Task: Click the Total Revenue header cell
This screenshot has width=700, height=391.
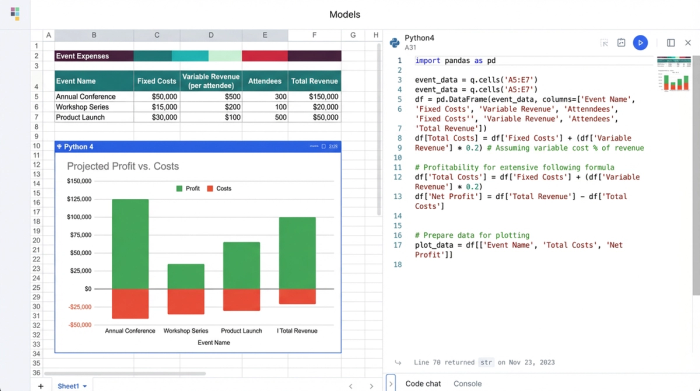Action: click(x=314, y=81)
